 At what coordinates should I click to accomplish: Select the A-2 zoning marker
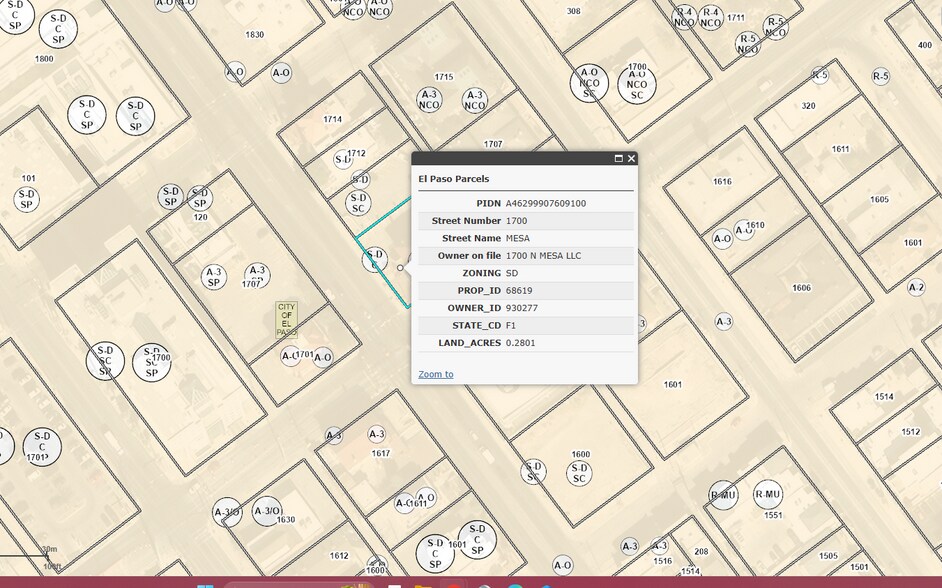pos(916,287)
